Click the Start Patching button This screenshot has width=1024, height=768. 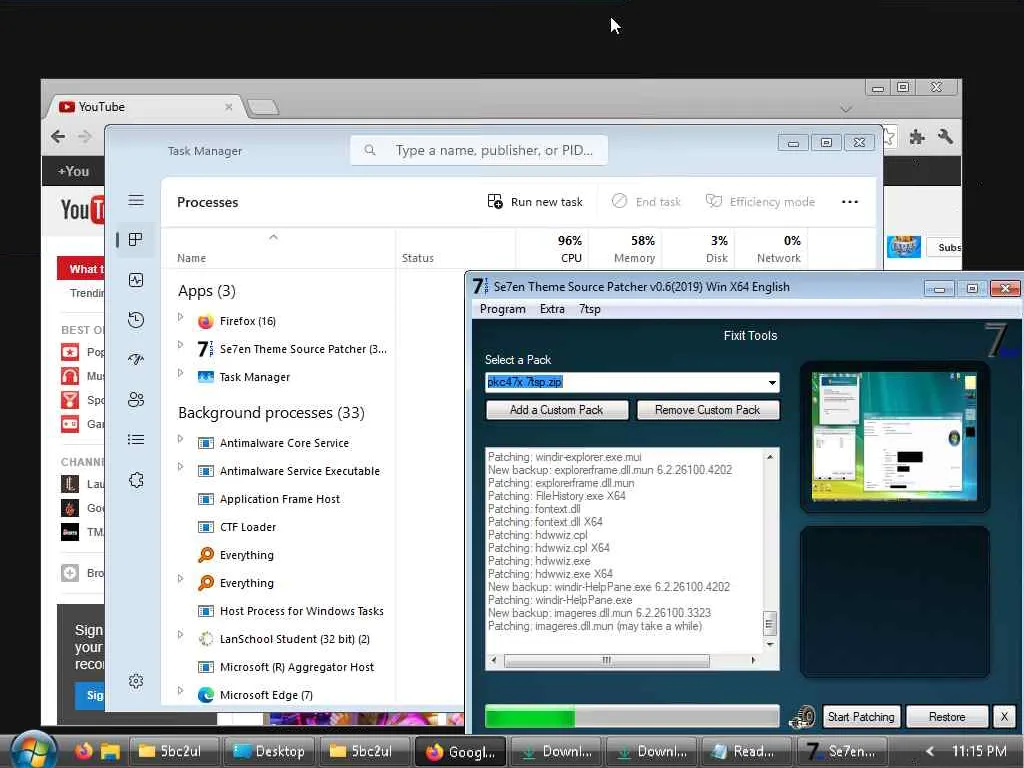coord(861,717)
